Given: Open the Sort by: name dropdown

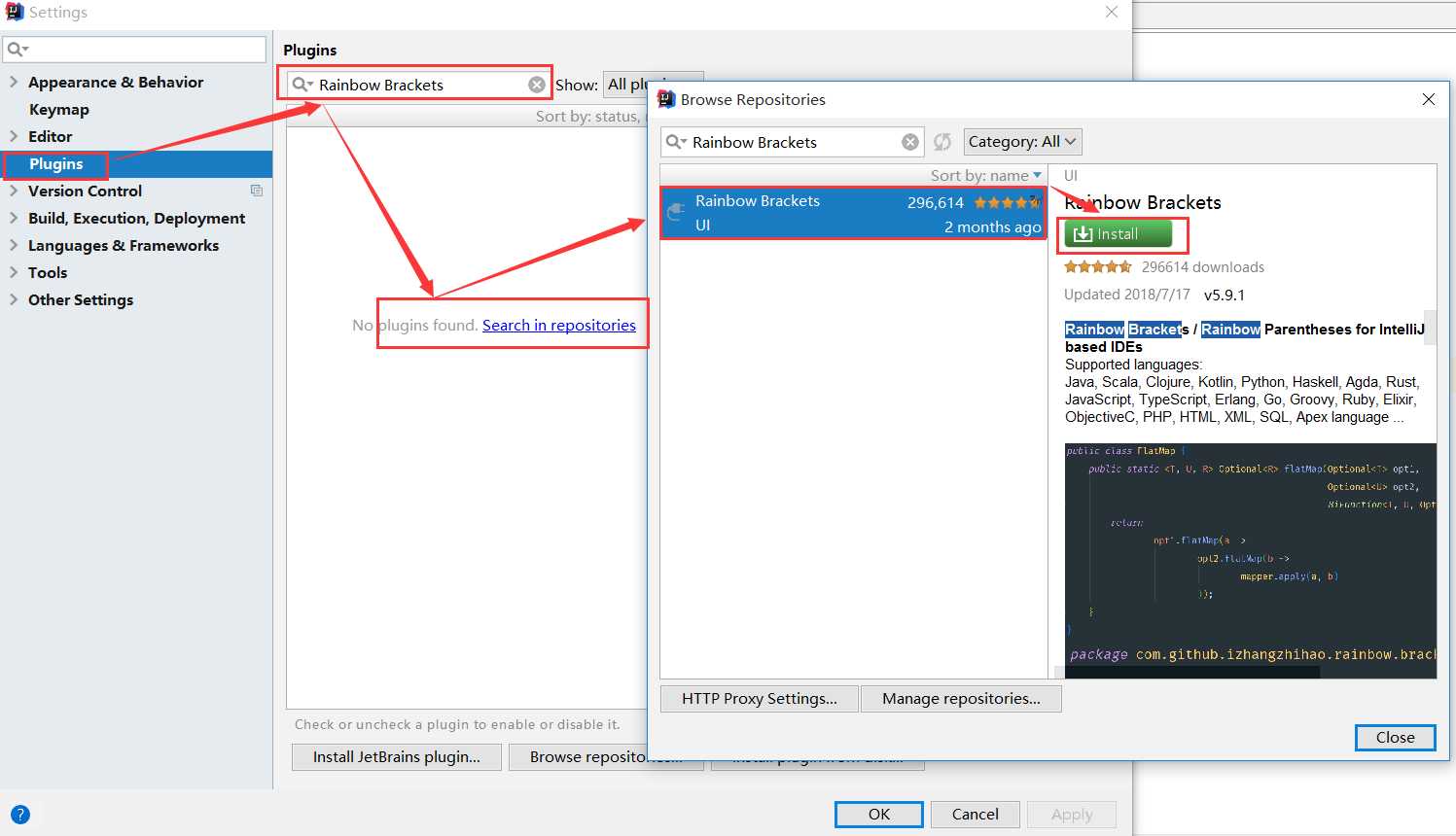Looking at the screenshot, I should 986,175.
